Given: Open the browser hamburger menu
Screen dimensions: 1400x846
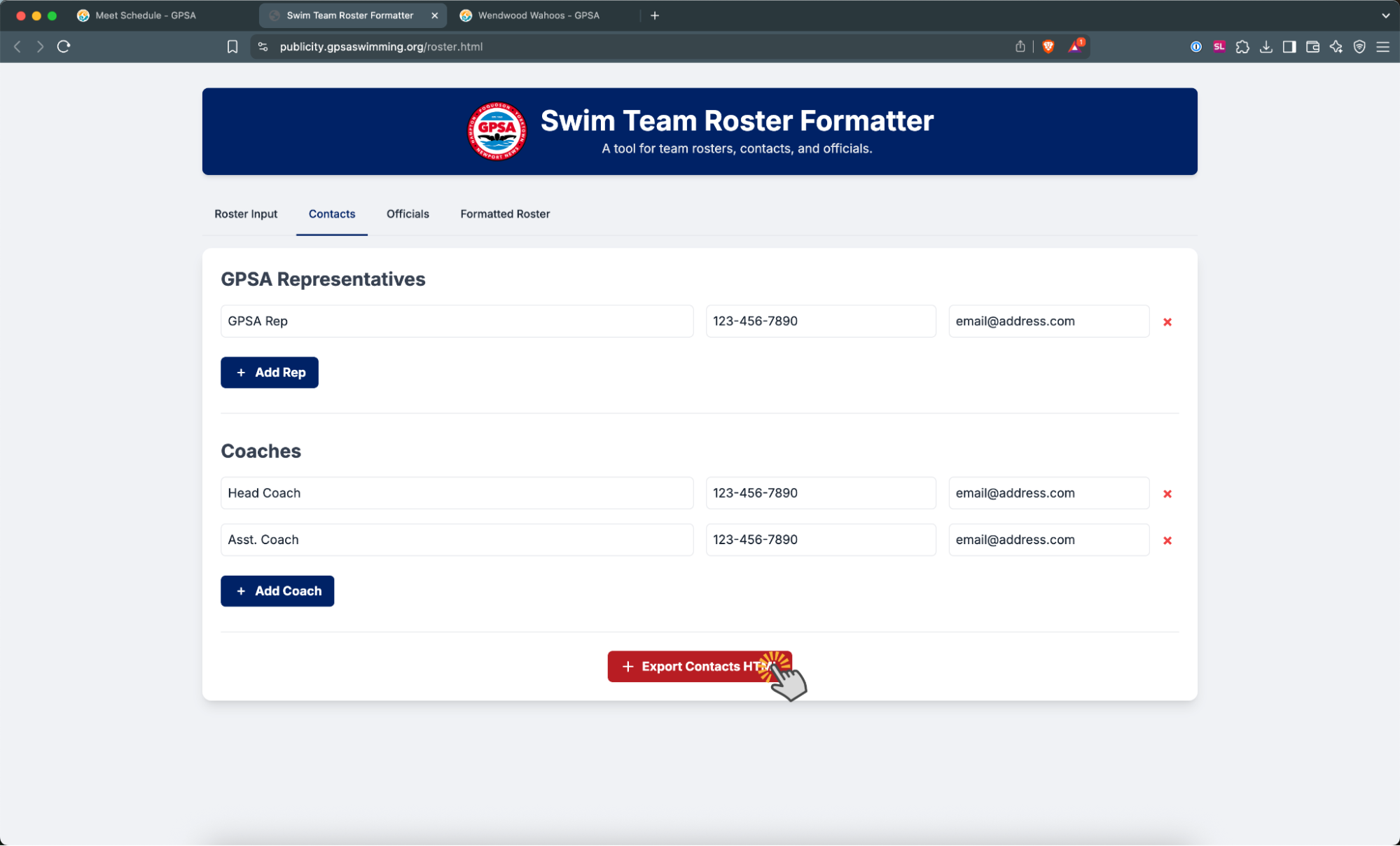Looking at the screenshot, I should pos(1382,47).
